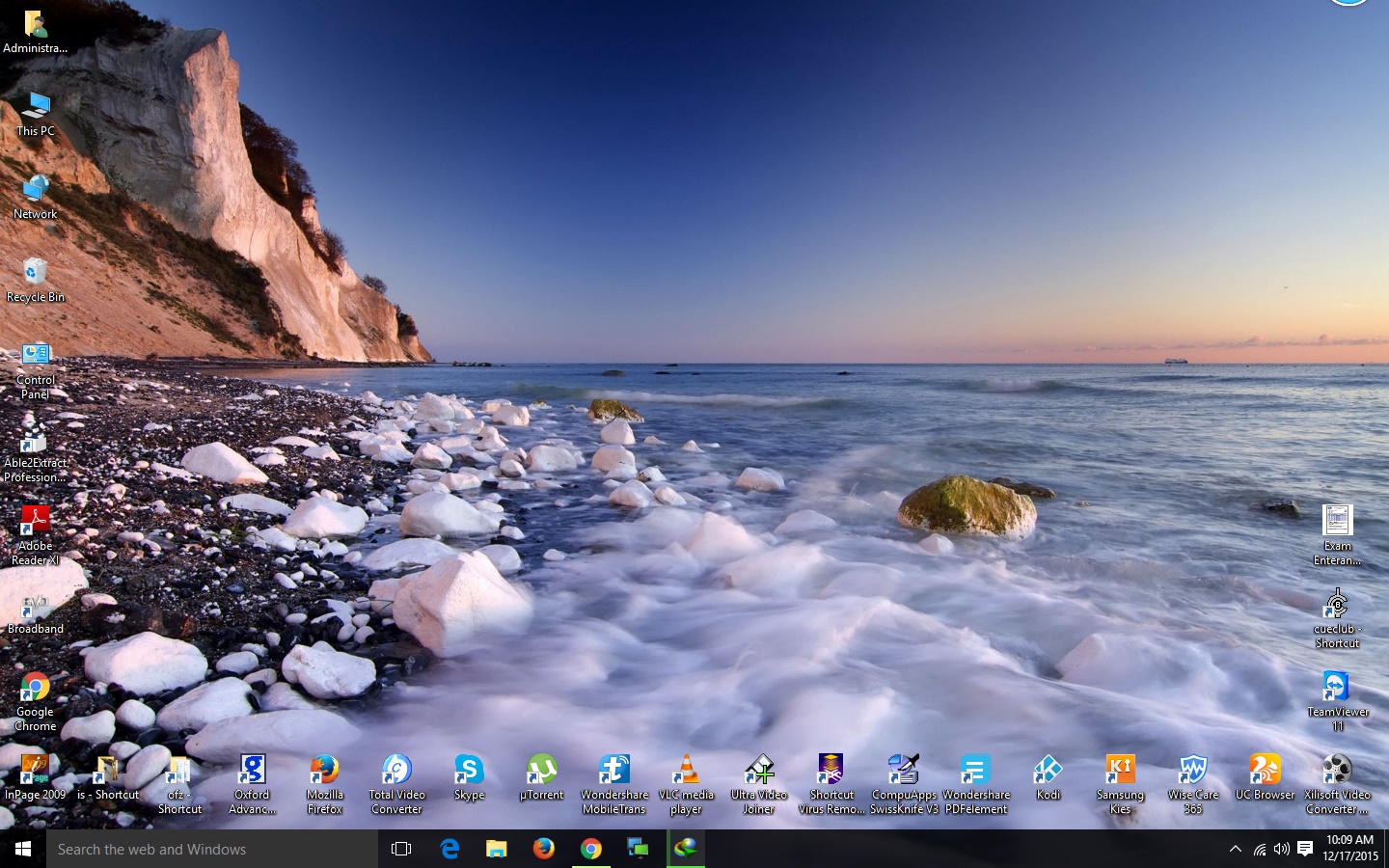The height and width of the screenshot is (868, 1389).
Task: Open the volume control tray icon
Action: coord(1282,849)
